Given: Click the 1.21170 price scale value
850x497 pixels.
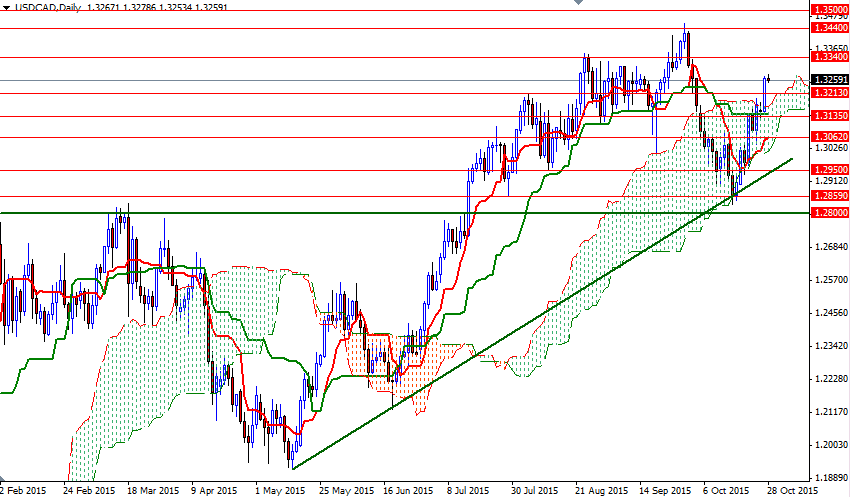Looking at the screenshot, I should pyautogui.click(x=830, y=412).
